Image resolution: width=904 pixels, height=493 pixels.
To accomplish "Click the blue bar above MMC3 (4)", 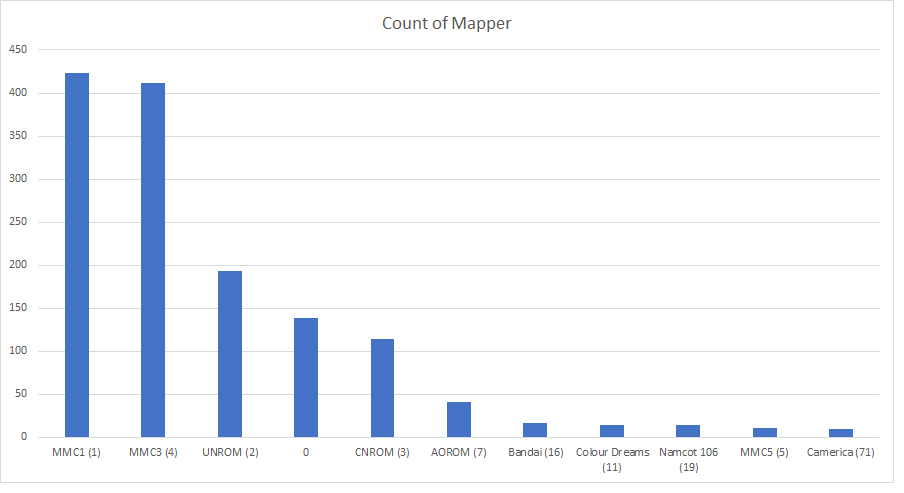I will click(153, 260).
